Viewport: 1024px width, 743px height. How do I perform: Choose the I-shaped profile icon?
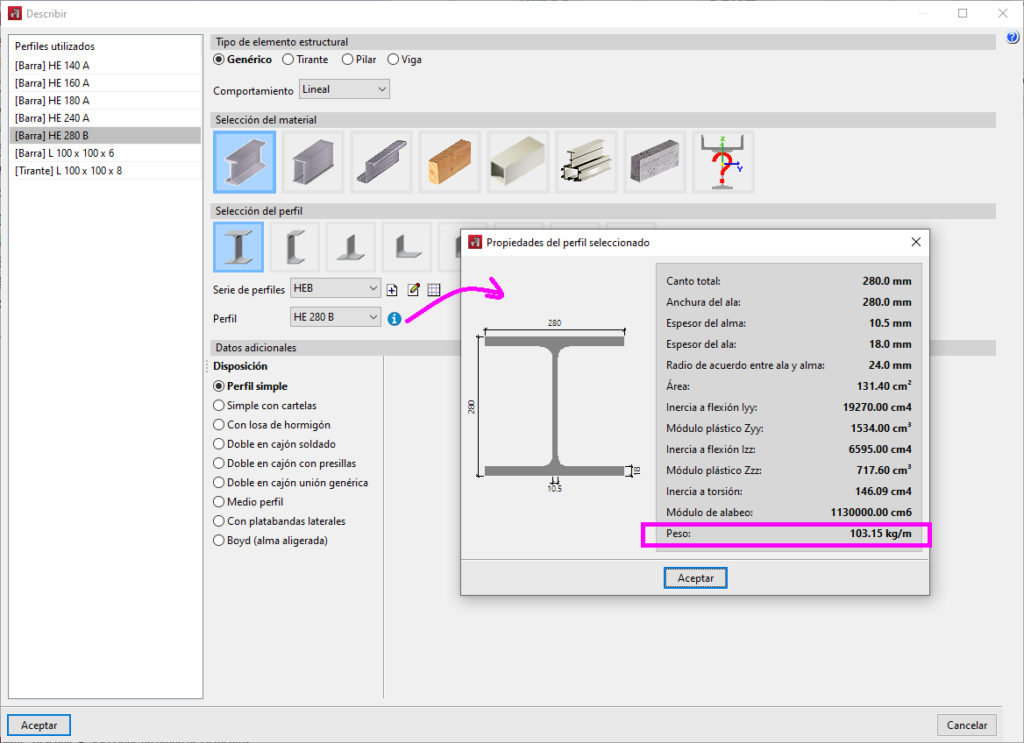tap(238, 247)
